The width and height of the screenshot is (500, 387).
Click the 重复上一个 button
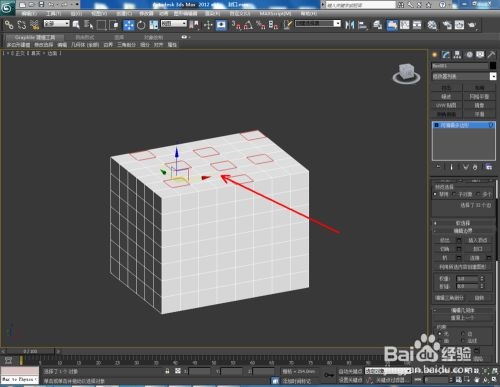463,318
